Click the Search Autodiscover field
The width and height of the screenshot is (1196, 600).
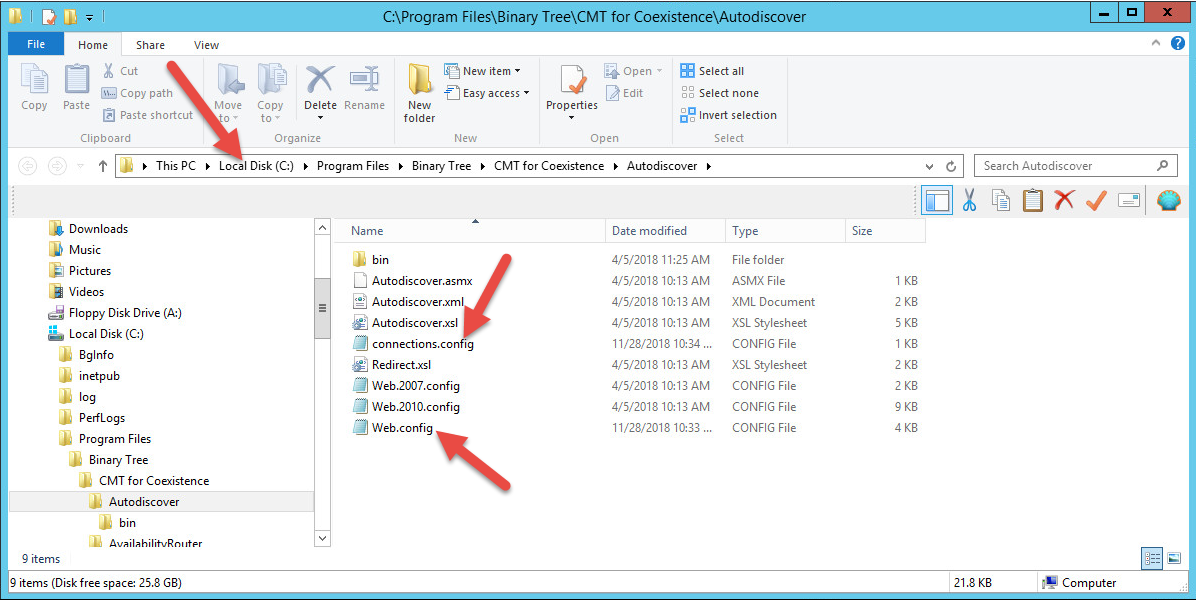tap(1075, 165)
